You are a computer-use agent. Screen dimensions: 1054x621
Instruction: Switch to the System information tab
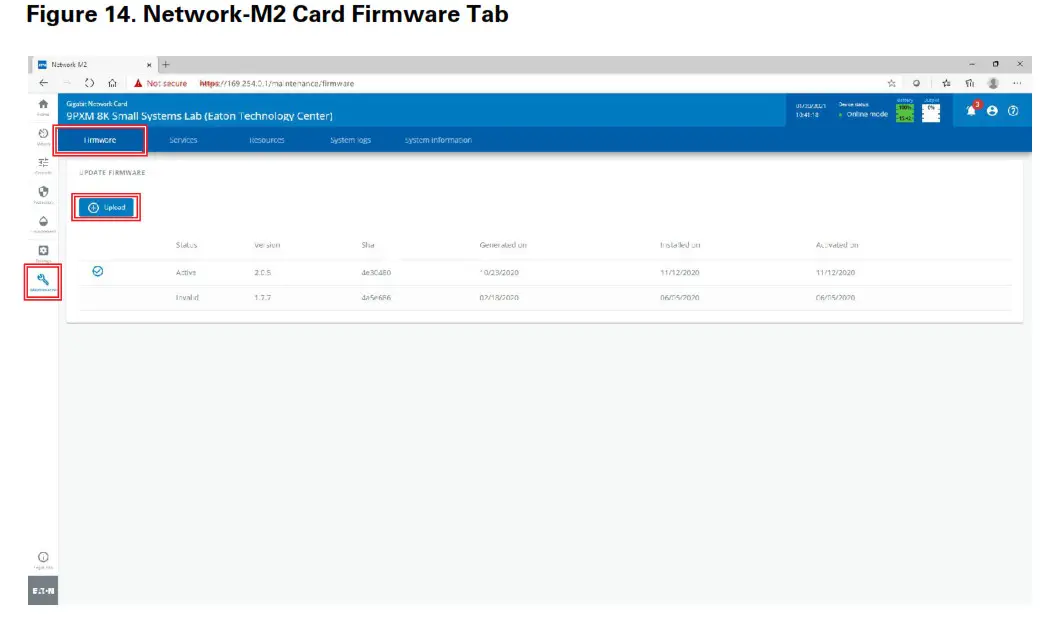[438, 140]
